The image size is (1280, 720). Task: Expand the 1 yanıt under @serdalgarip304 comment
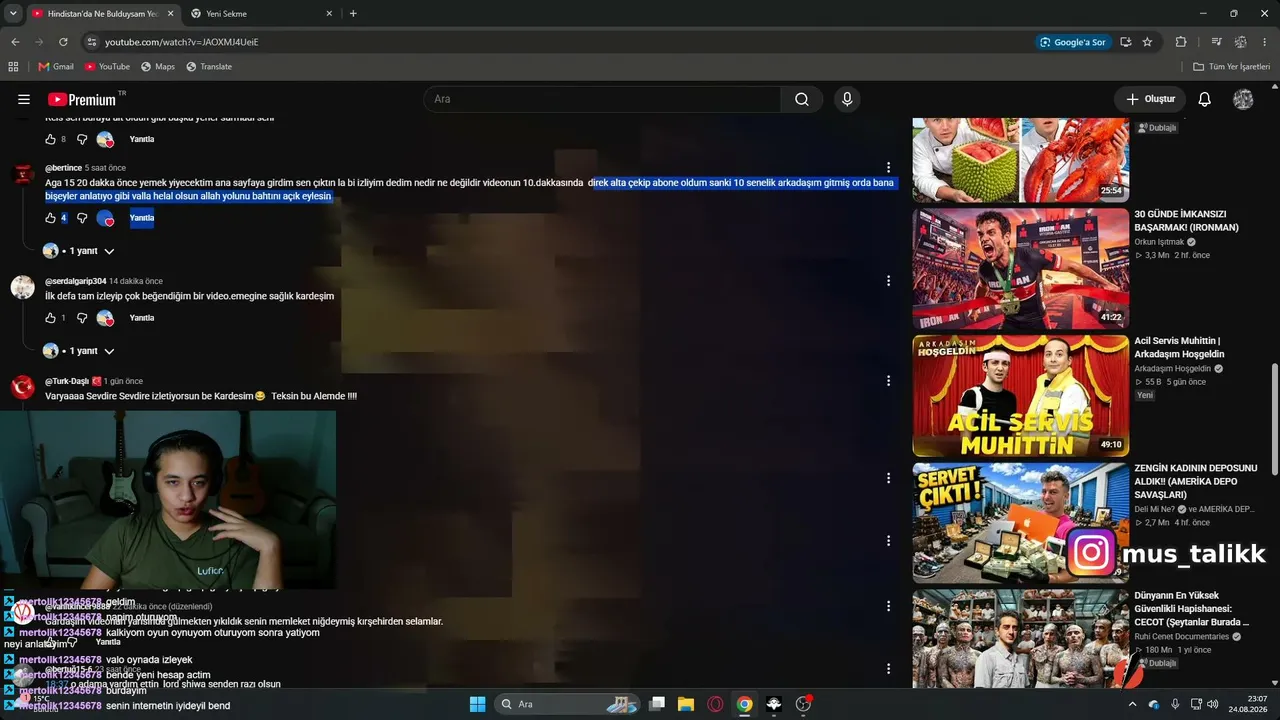pyautogui.click(x=79, y=351)
